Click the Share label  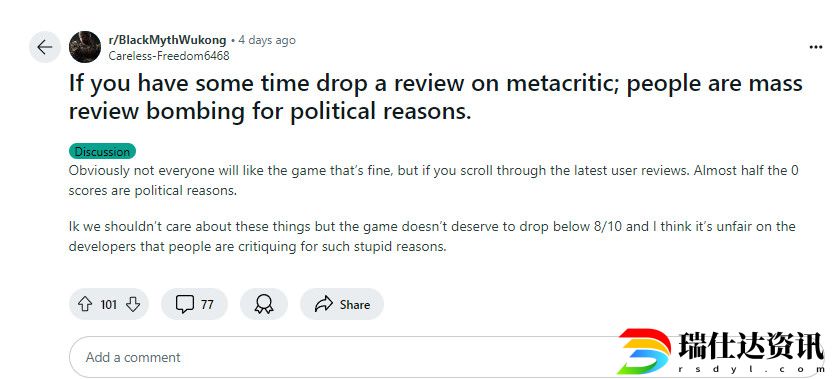(x=355, y=305)
